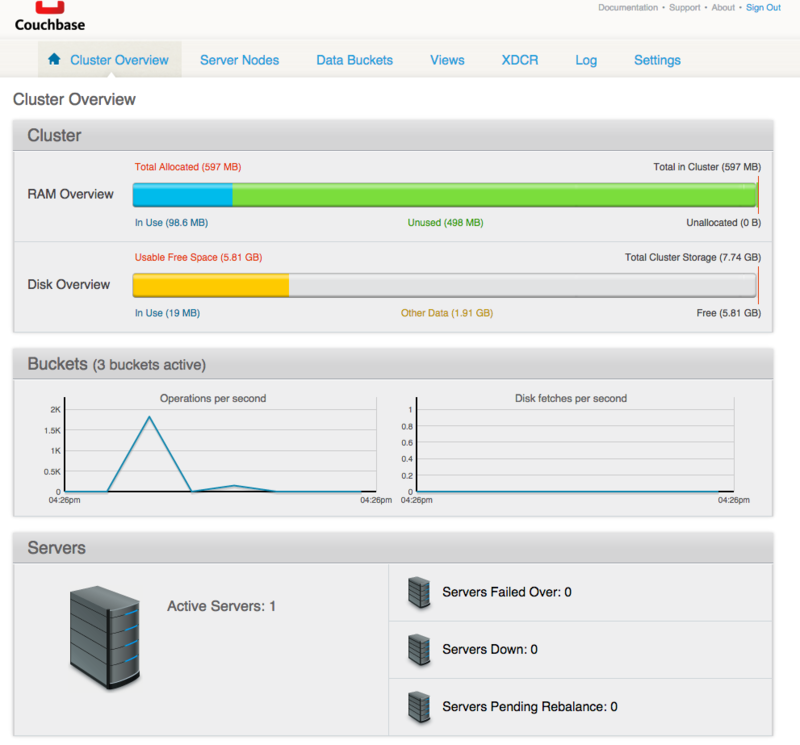800x745 pixels.
Task: Click the Servers Failed Over server icon
Action: tap(419, 592)
